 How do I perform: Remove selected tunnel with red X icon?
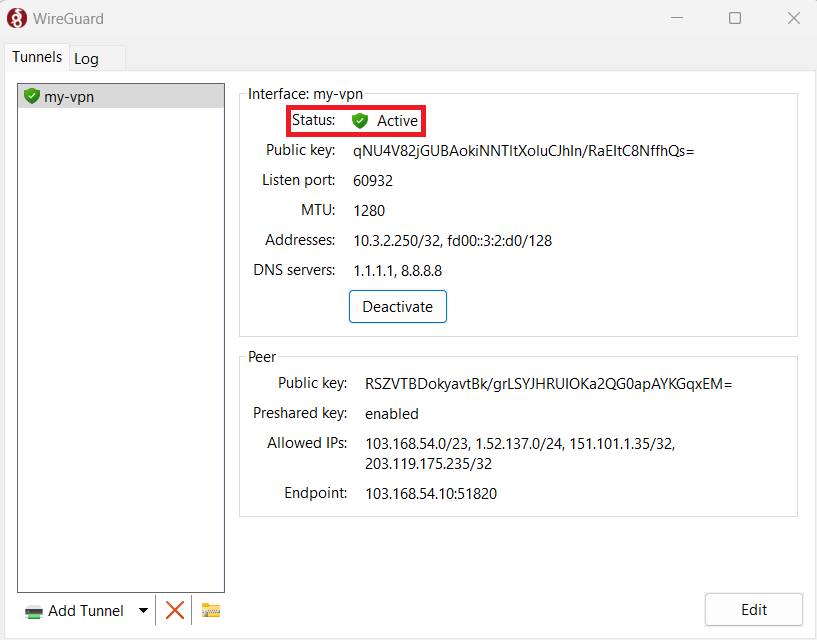[x=175, y=610]
